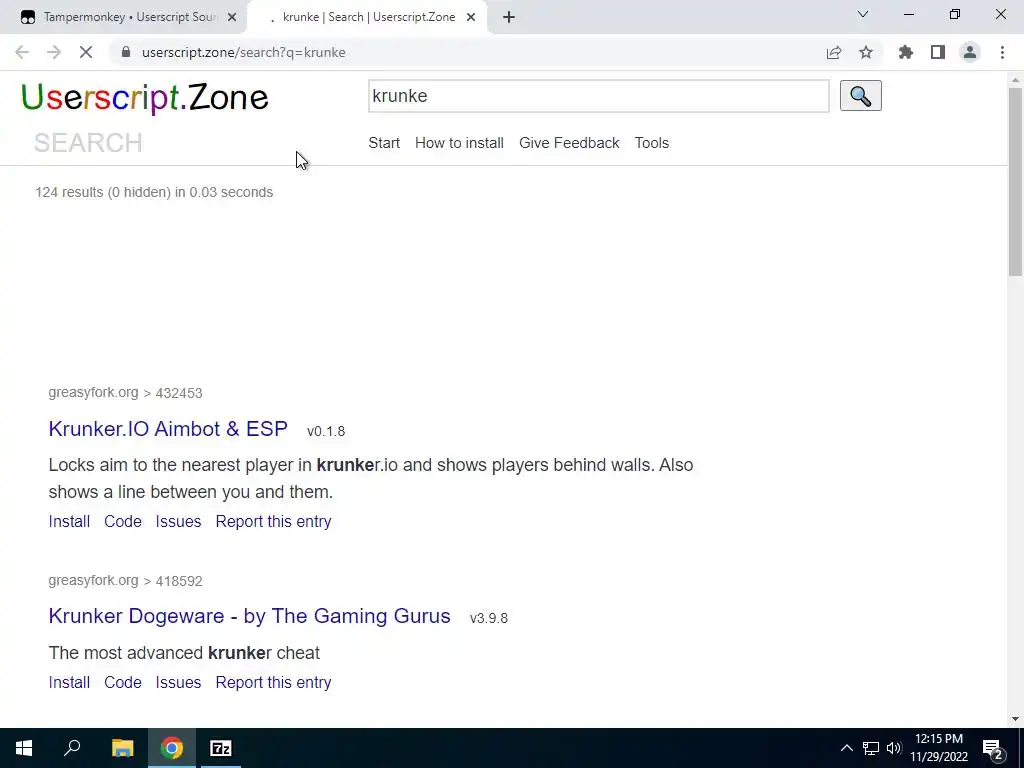Install Krunker Dogeware script
The image size is (1024, 768).
(69, 682)
